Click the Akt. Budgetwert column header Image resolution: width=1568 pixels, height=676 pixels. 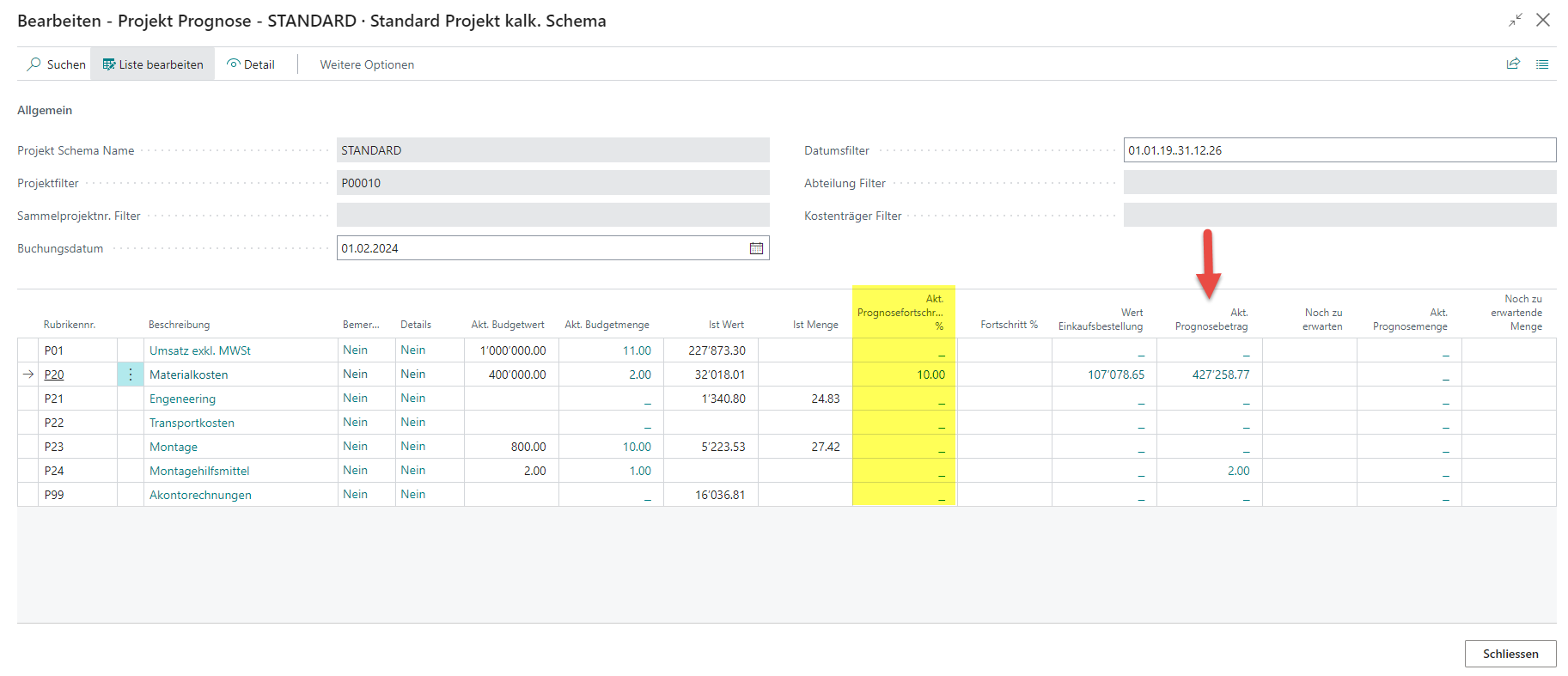508,325
